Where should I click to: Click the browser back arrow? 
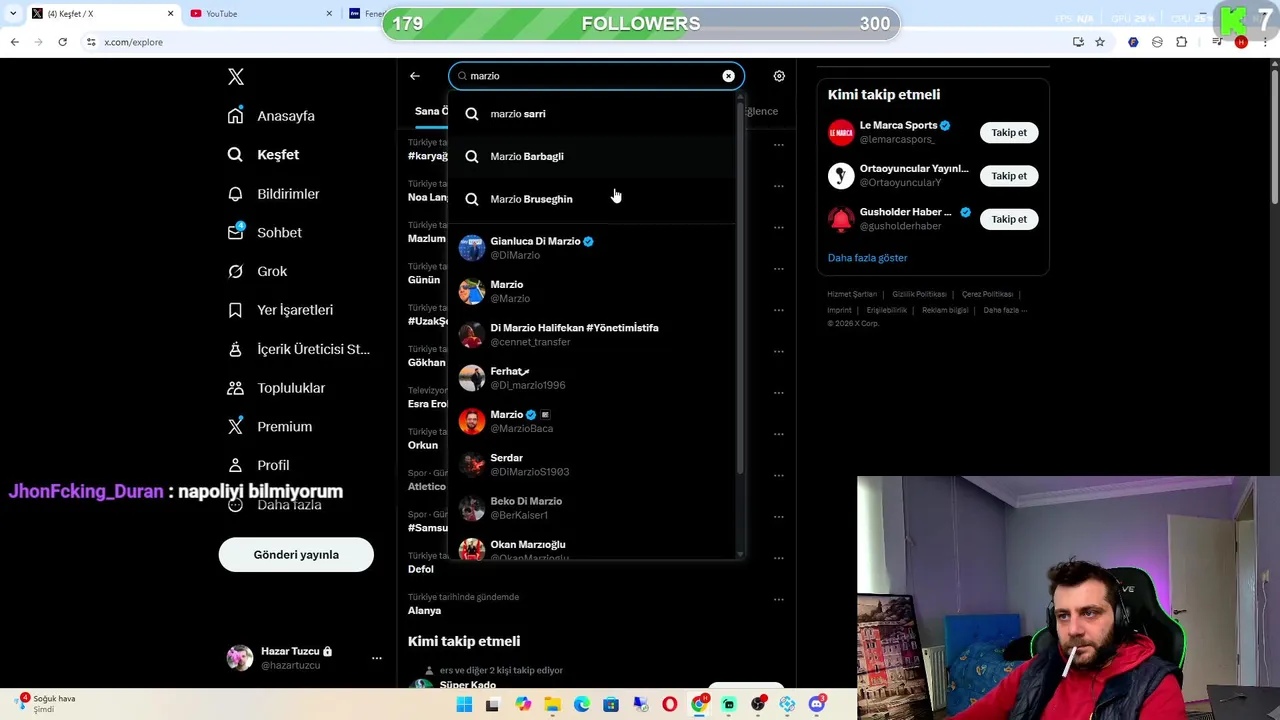tap(14, 42)
